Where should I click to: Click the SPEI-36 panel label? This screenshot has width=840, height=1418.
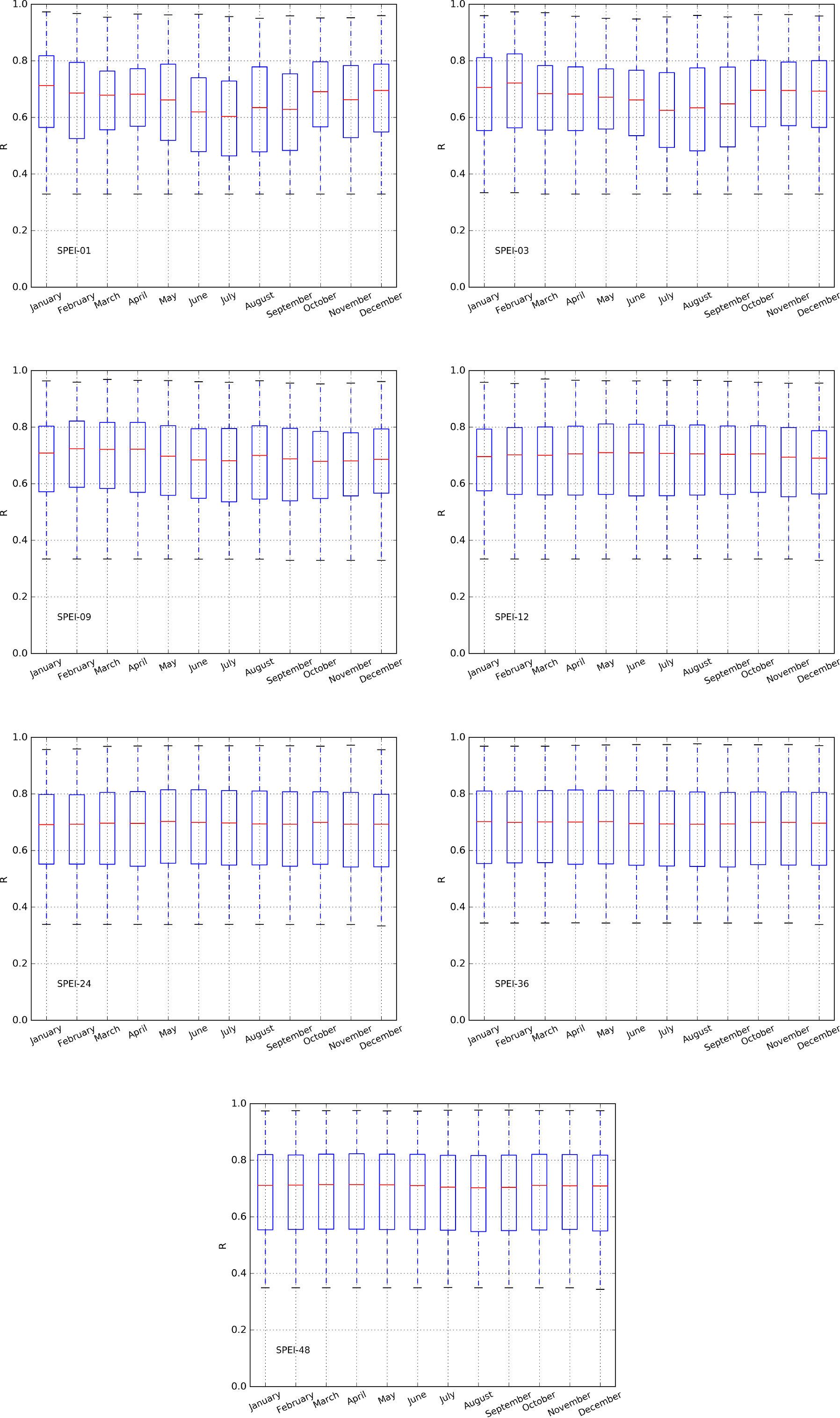(x=512, y=984)
